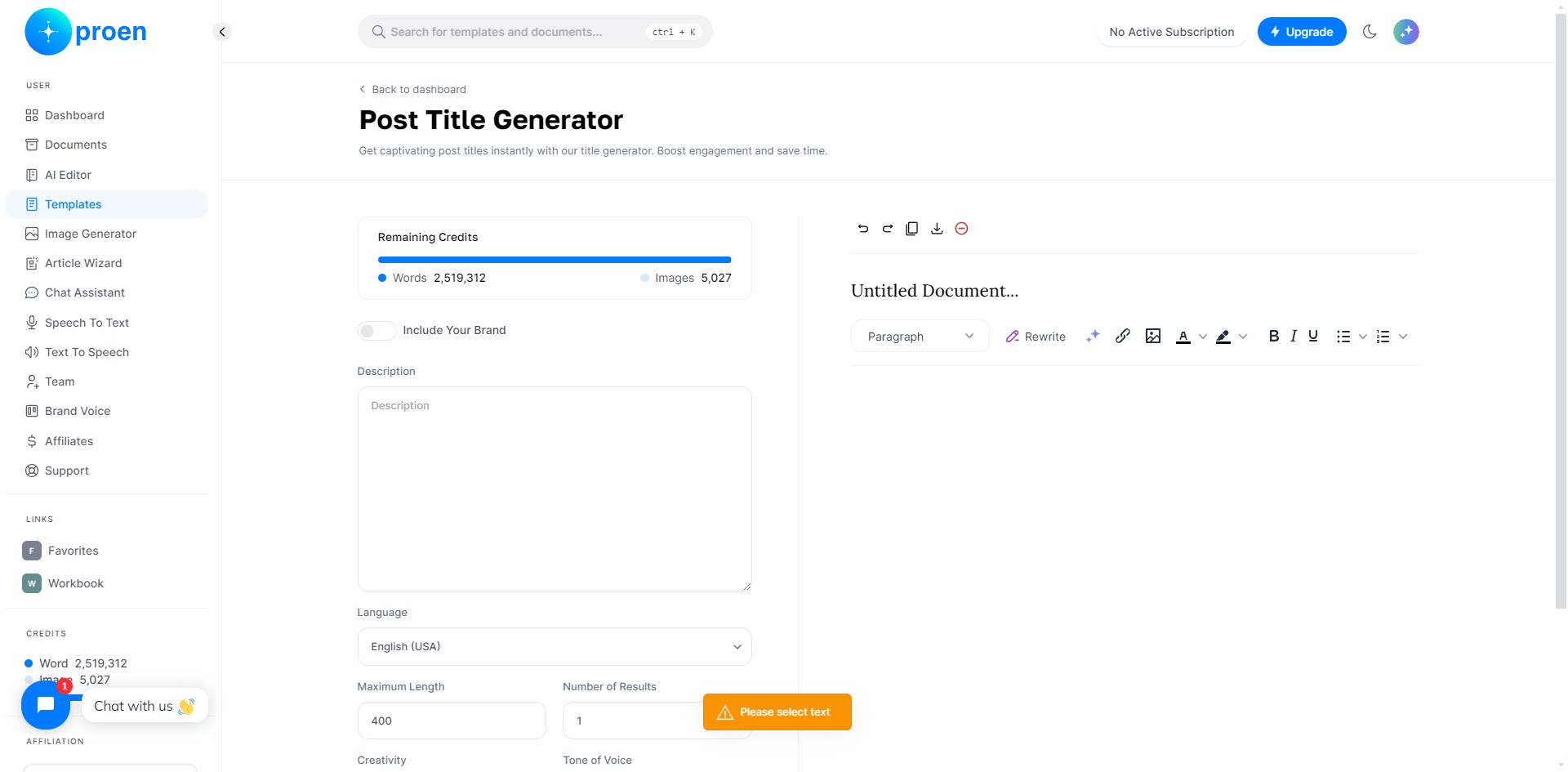Collapse the sidebar with the chevron button

click(x=221, y=32)
